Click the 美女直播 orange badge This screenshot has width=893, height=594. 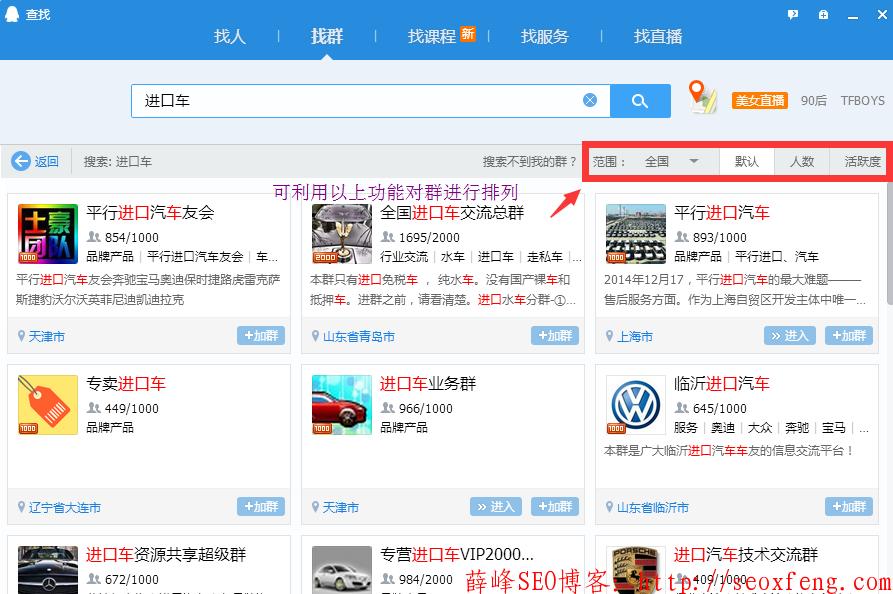pos(758,100)
